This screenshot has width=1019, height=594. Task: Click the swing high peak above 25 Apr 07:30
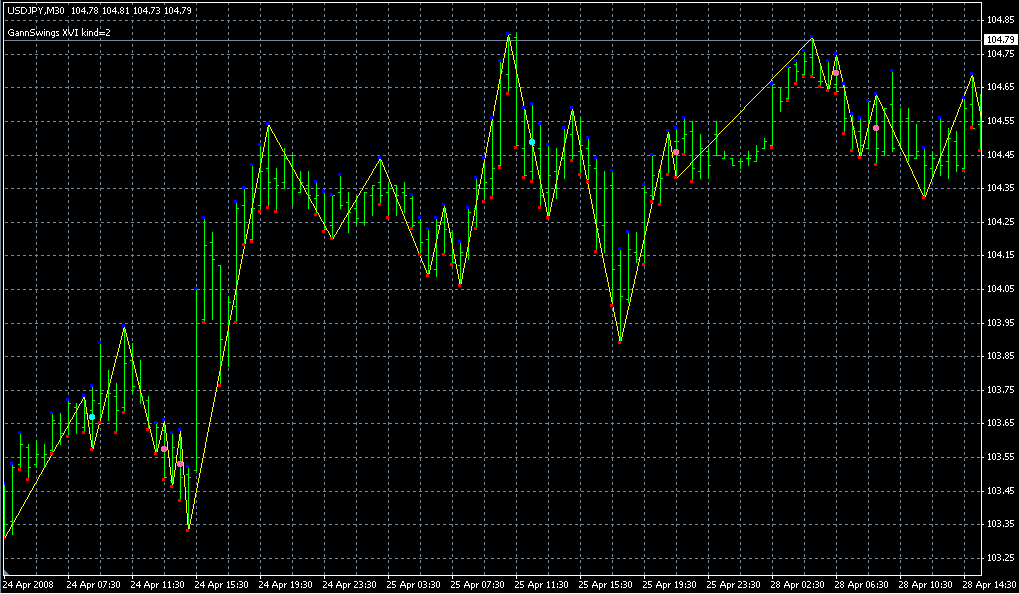click(509, 35)
